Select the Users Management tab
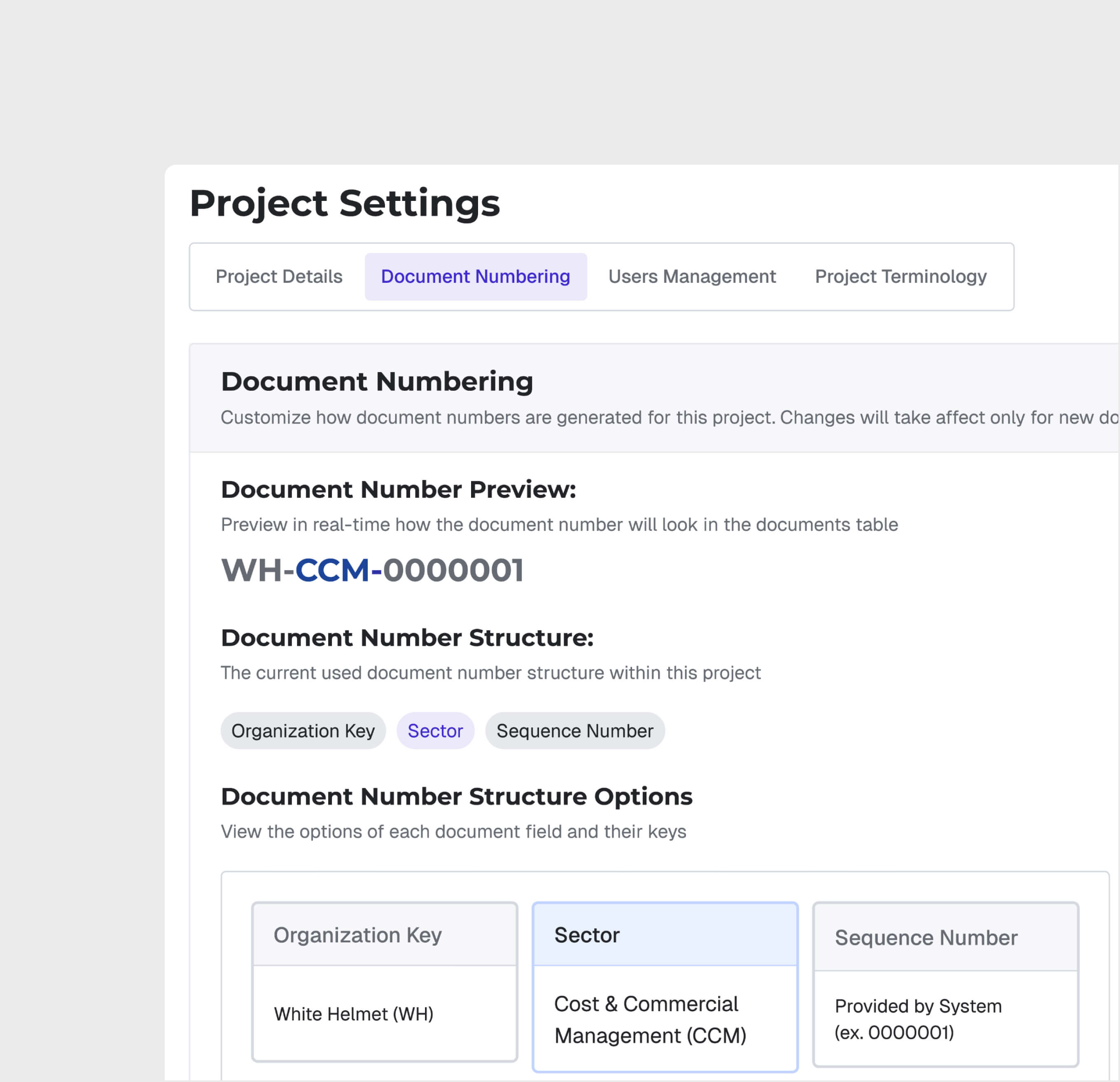 [691, 277]
